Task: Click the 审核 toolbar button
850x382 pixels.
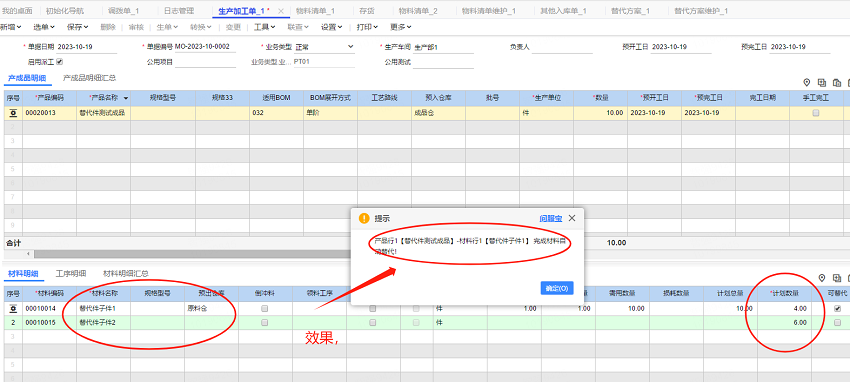Action: 137,27
